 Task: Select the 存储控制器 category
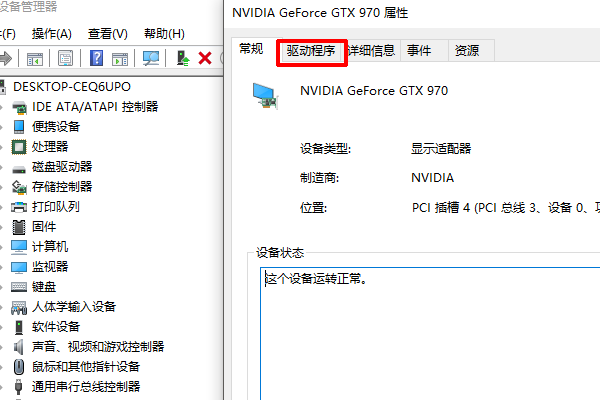(62, 187)
